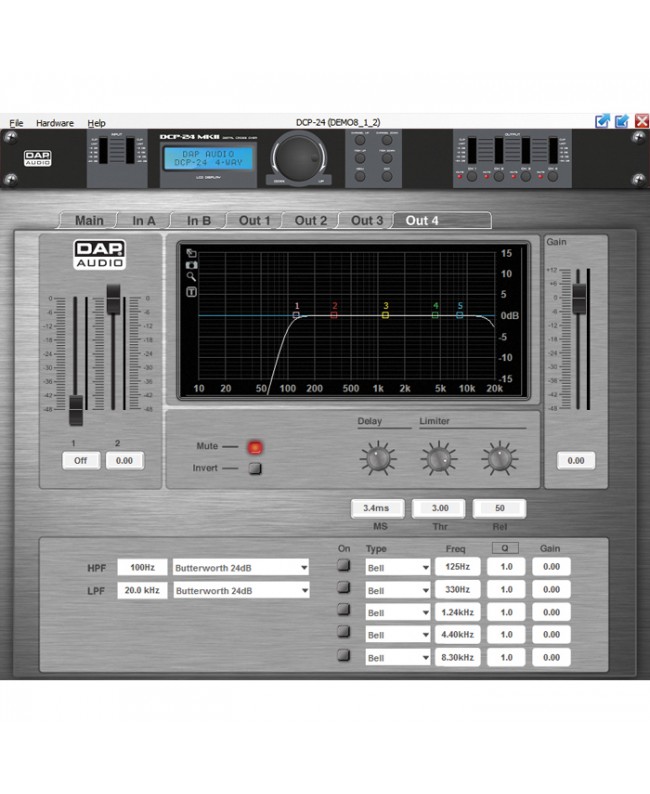Open the LPF Butterworth 24dB filter dropdown

pyautogui.click(x=241, y=590)
